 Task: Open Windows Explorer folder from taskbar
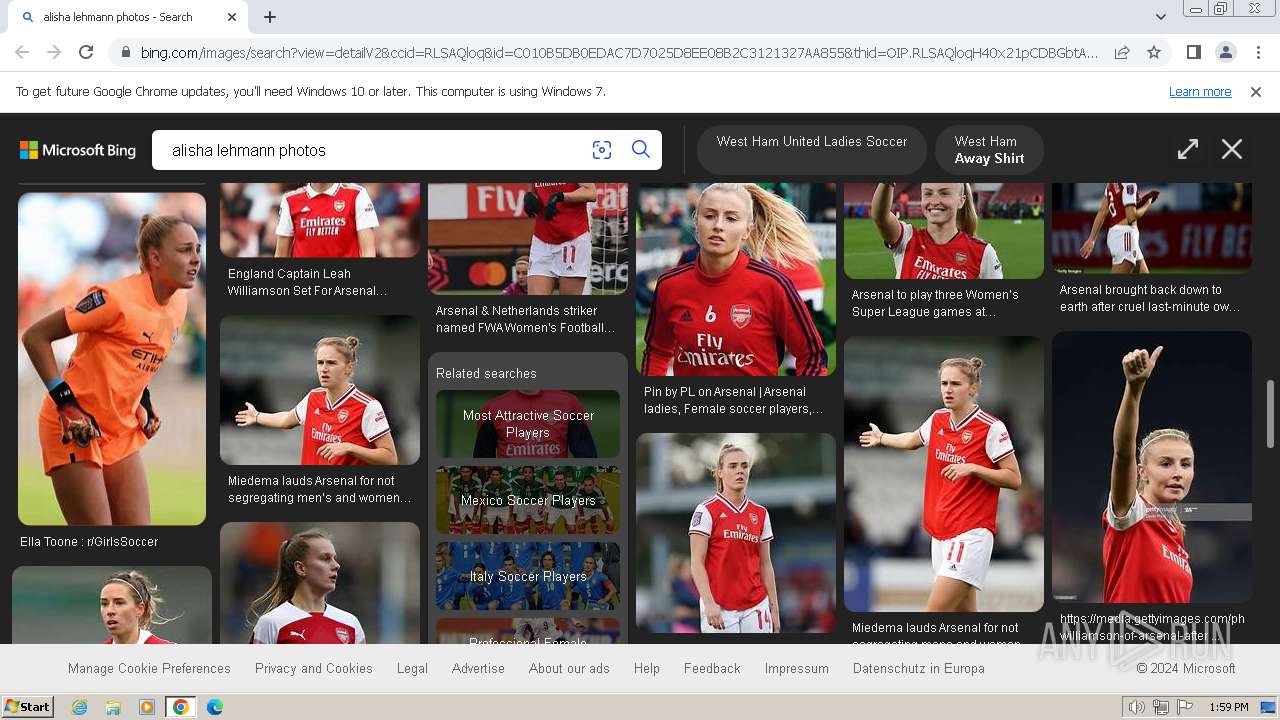tap(113, 707)
